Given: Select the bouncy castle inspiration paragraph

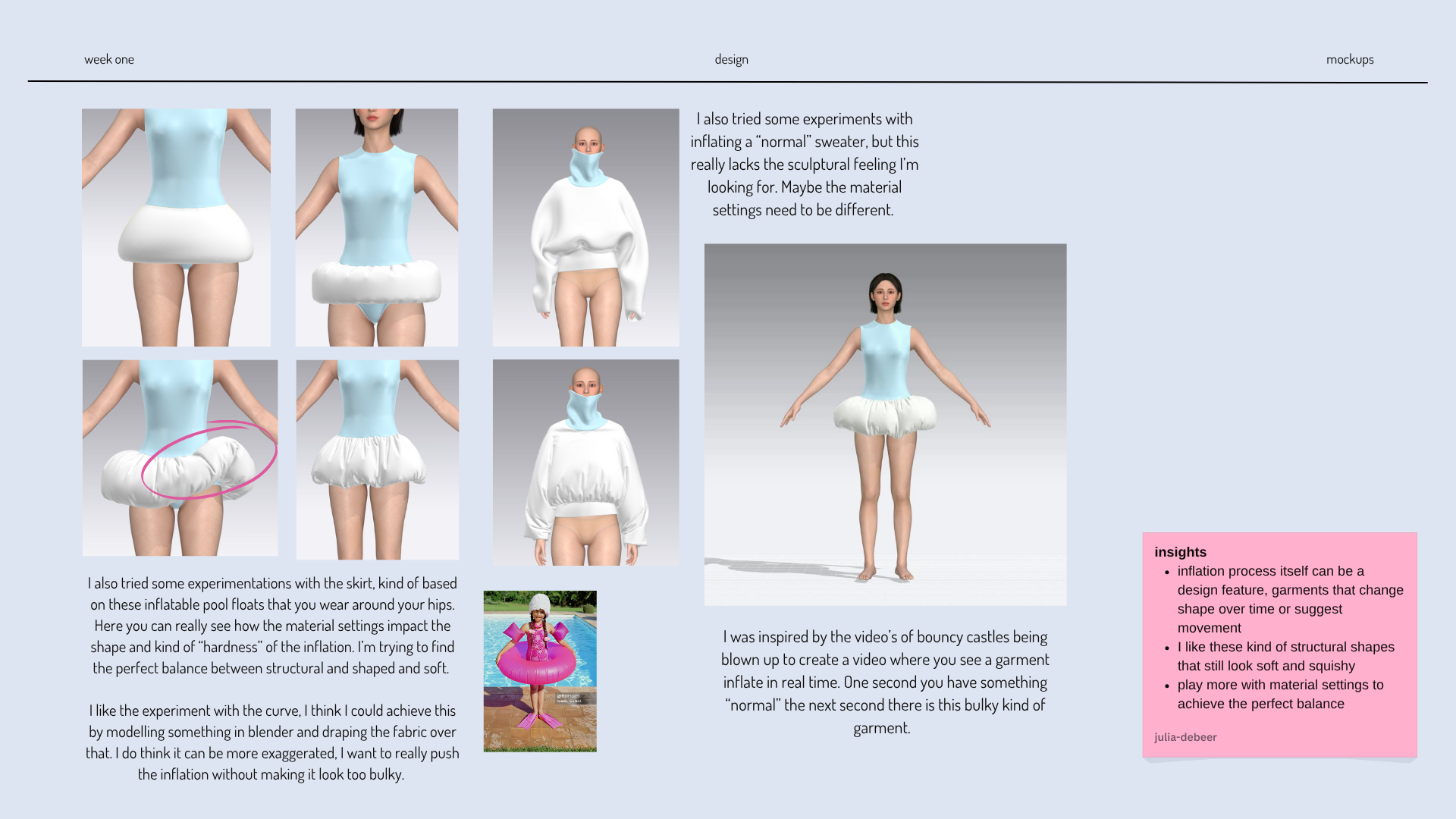Looking at the screenshot, I should [x=884, y=682].
